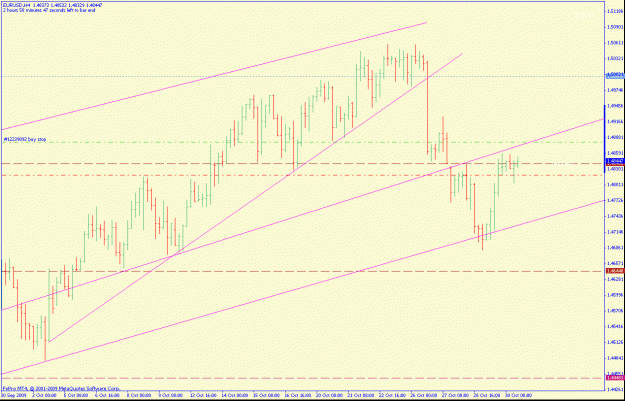The height and width of the screenshot is (401, 625).
Task: Select the upper magenta channel trendline
Action: (214, 76)
